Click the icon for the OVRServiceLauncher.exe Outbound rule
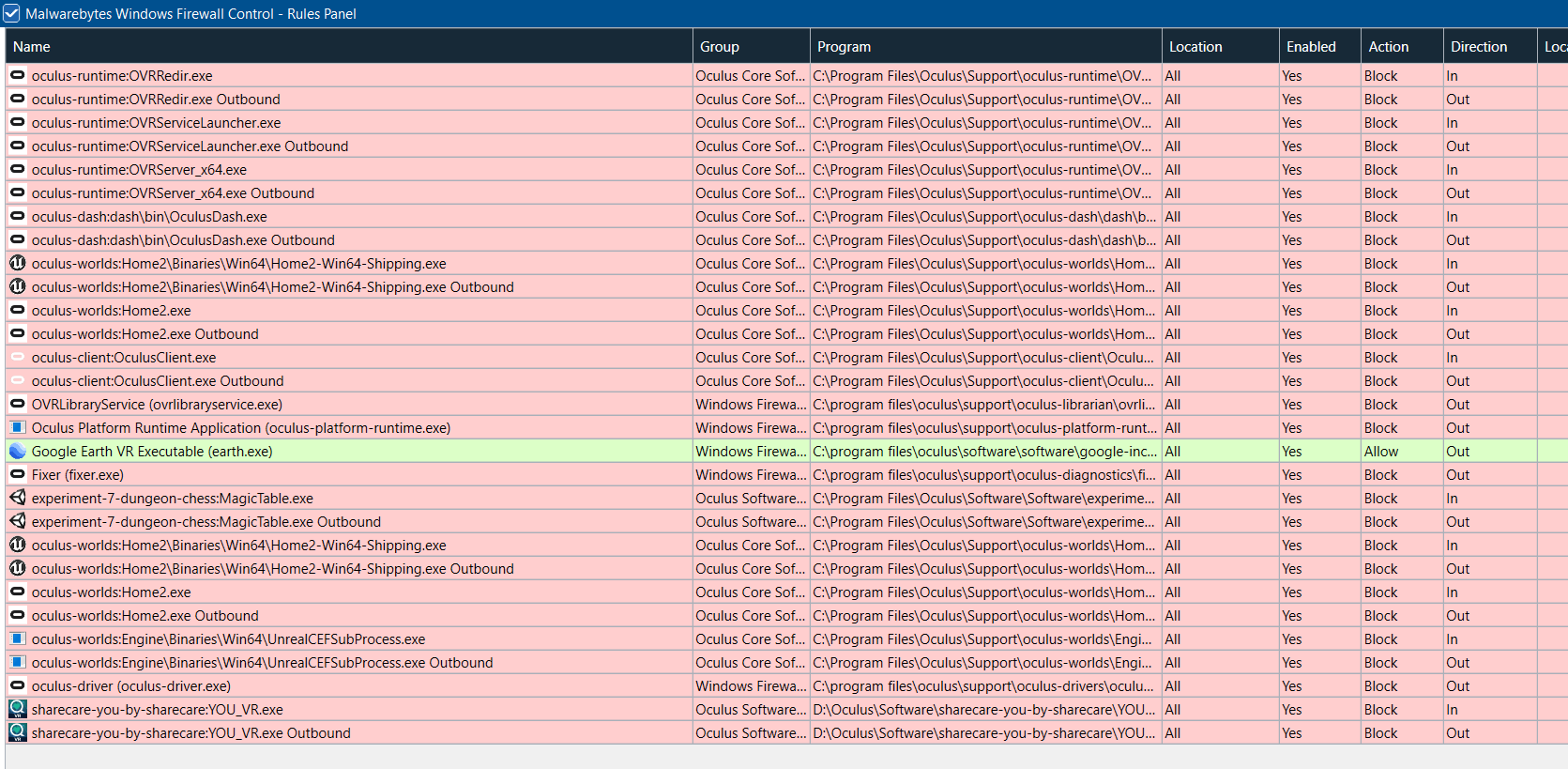Image resolution: width=1568 pixels, height=769 pixels. [x=17, y=146]
